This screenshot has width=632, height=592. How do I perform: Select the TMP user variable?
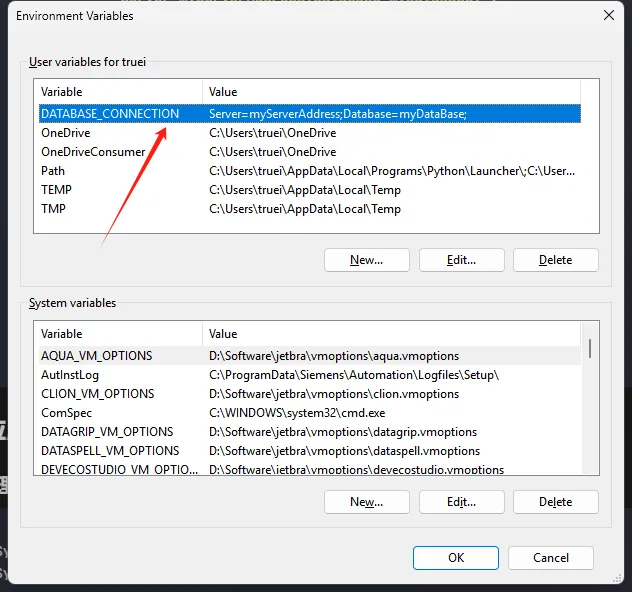pyautogui.click(x=53, y=209)
